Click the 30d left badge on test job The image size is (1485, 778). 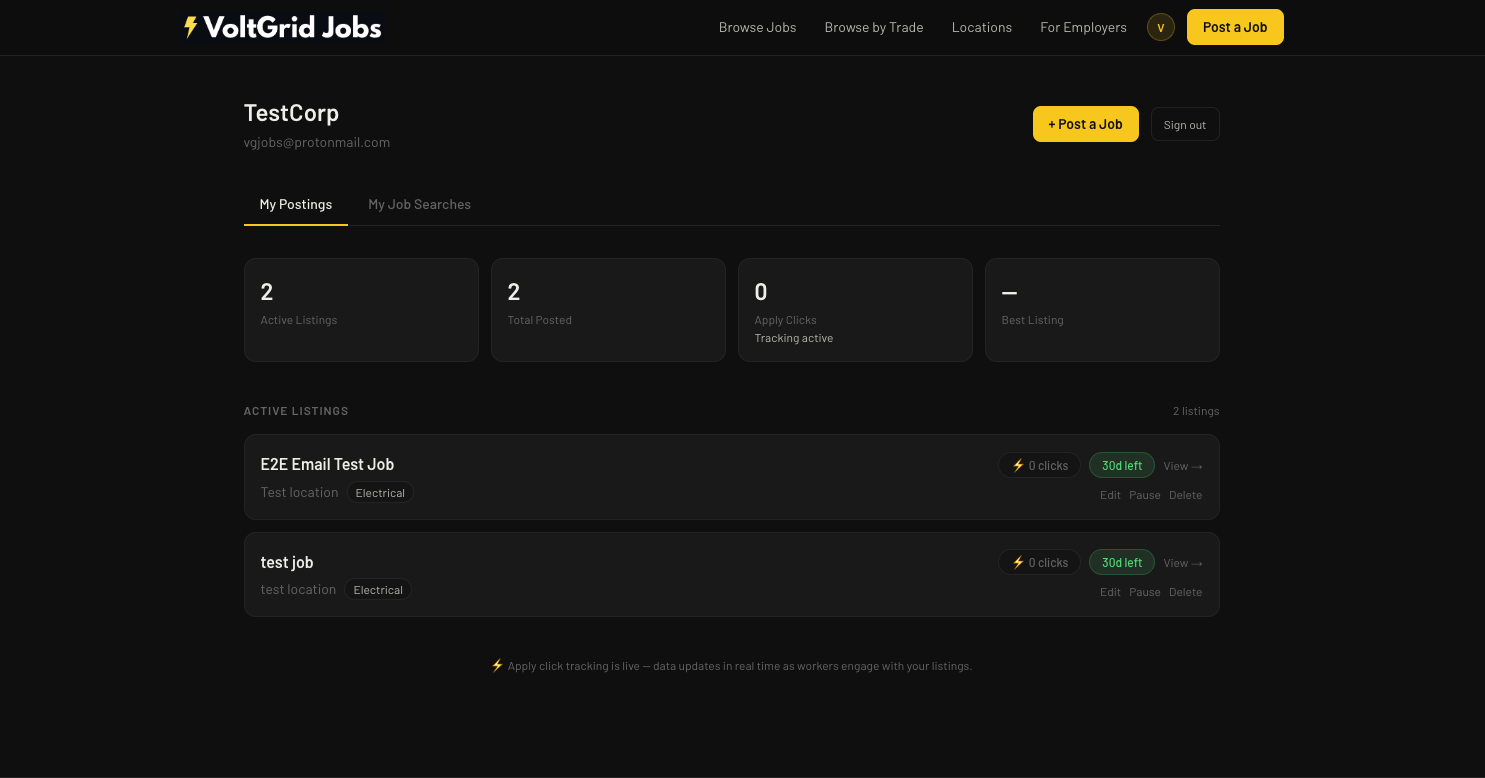tap(1122, 562)
